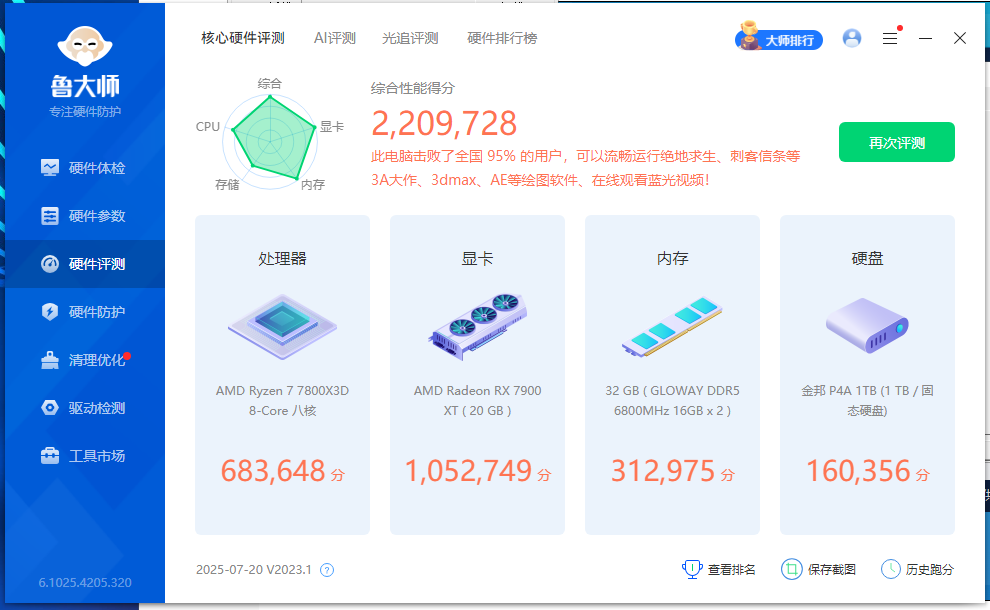Image resolution: width=990 pixels, height=610 pixels.
Task: Click the 内存 RAM stick illustration
Action: click(x=672, y=326)
